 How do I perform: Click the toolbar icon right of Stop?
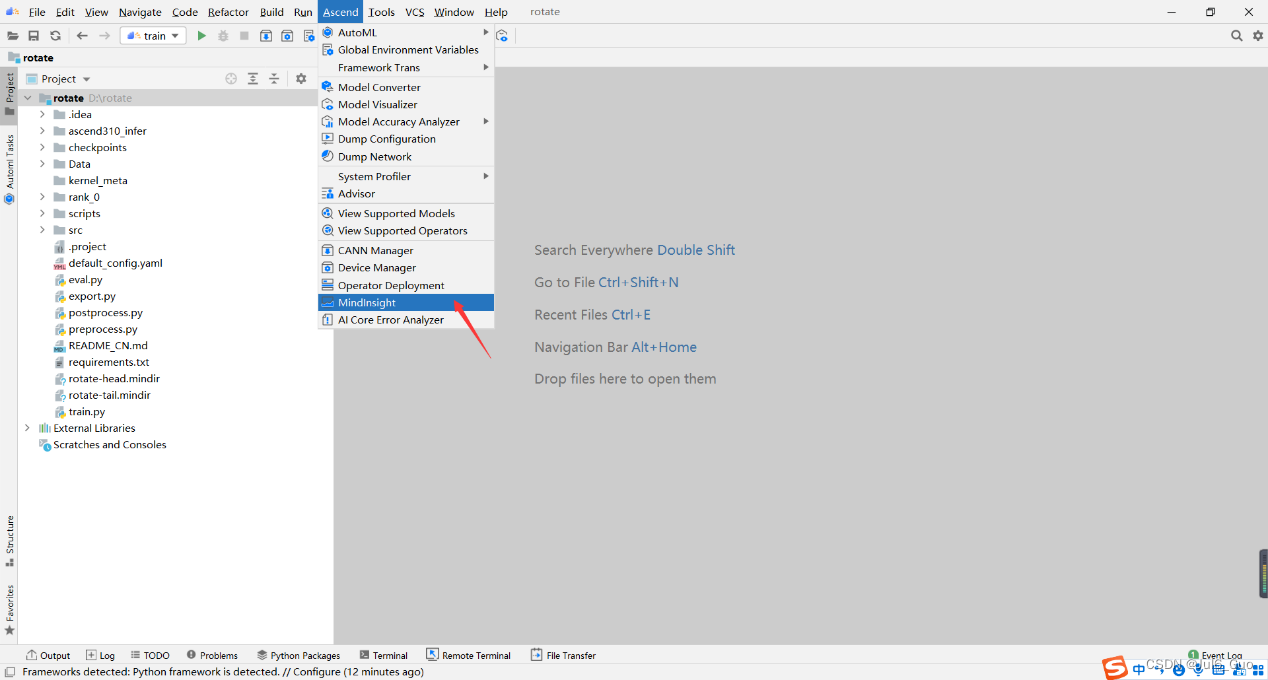click(x=266, y=36)
